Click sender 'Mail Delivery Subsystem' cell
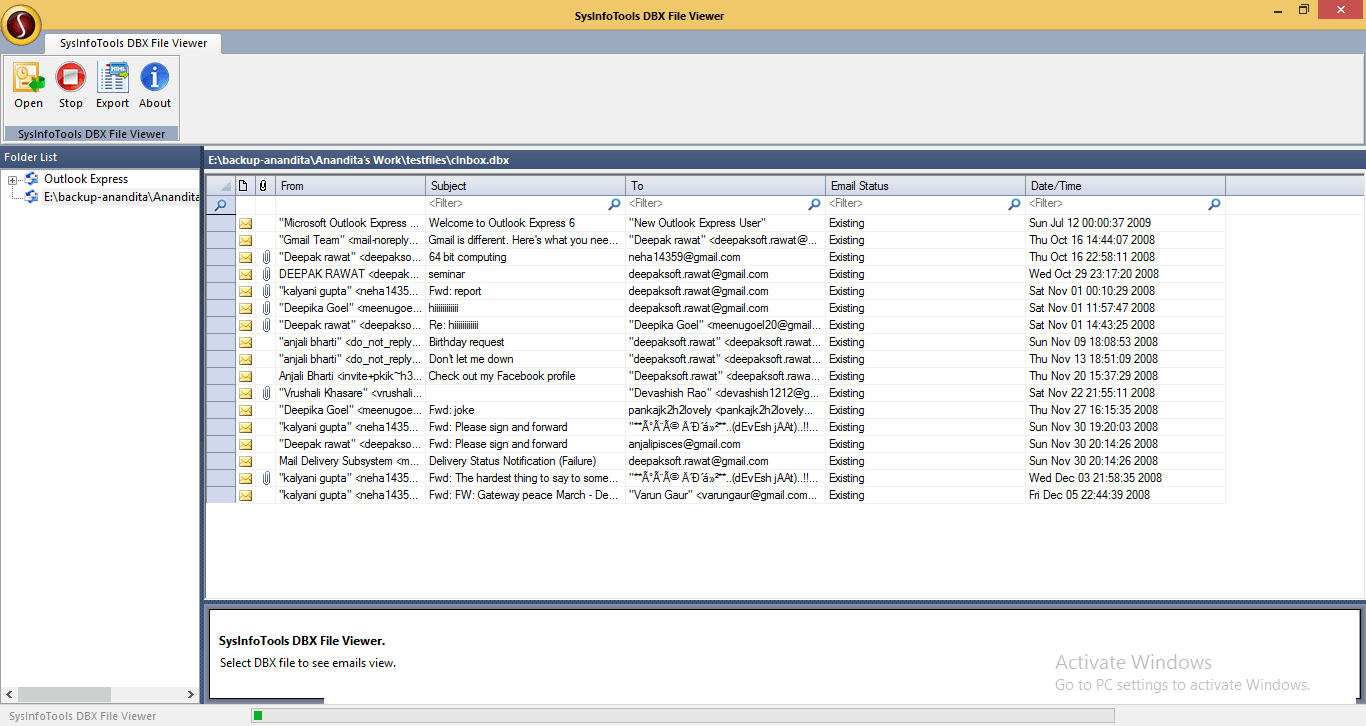This screenshot has height=726, width=1366. pyautogui.click(x=351, y=461)
